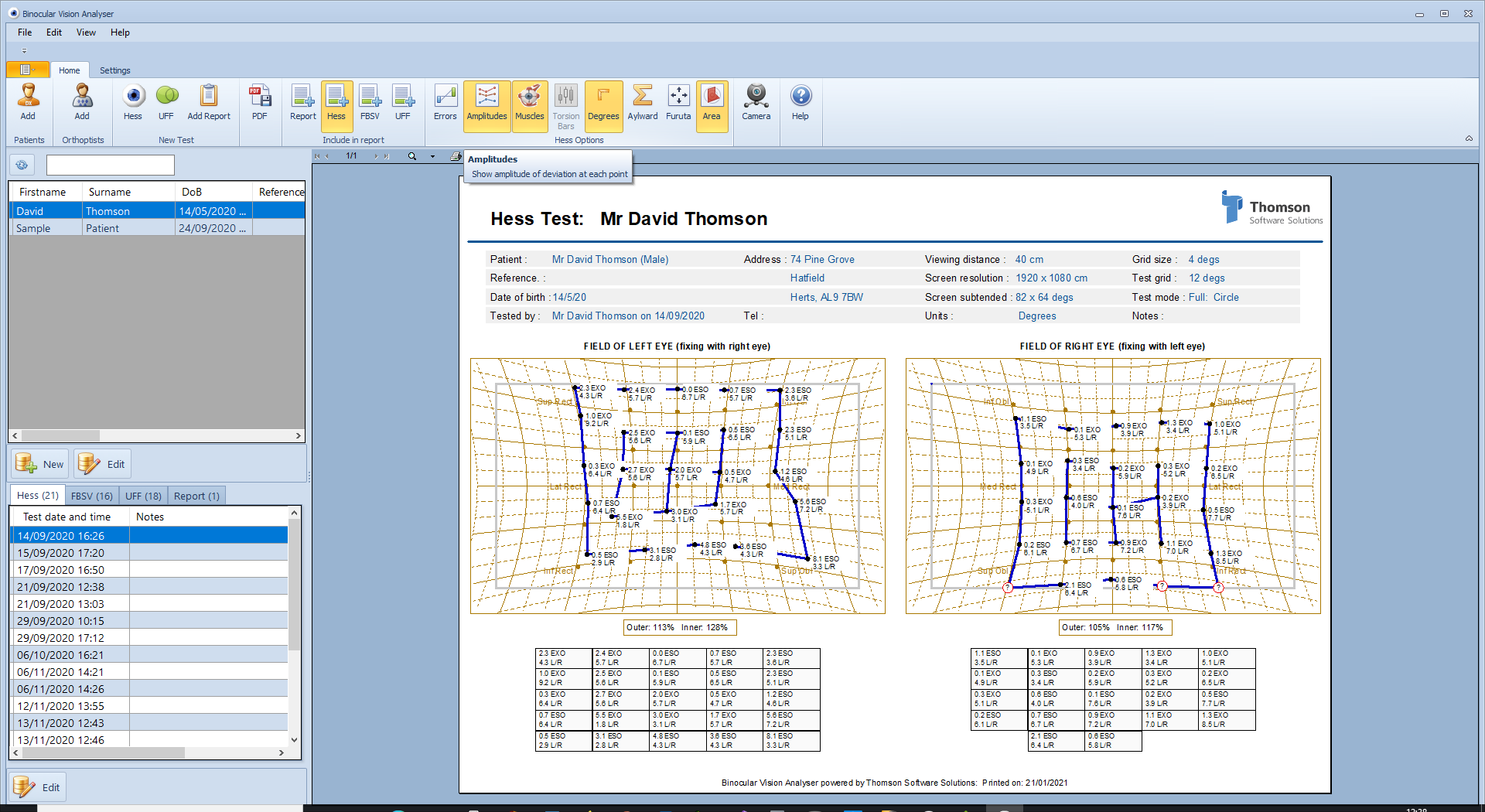Start a new Hess test
1485x812 pixels.
[133, 102]
